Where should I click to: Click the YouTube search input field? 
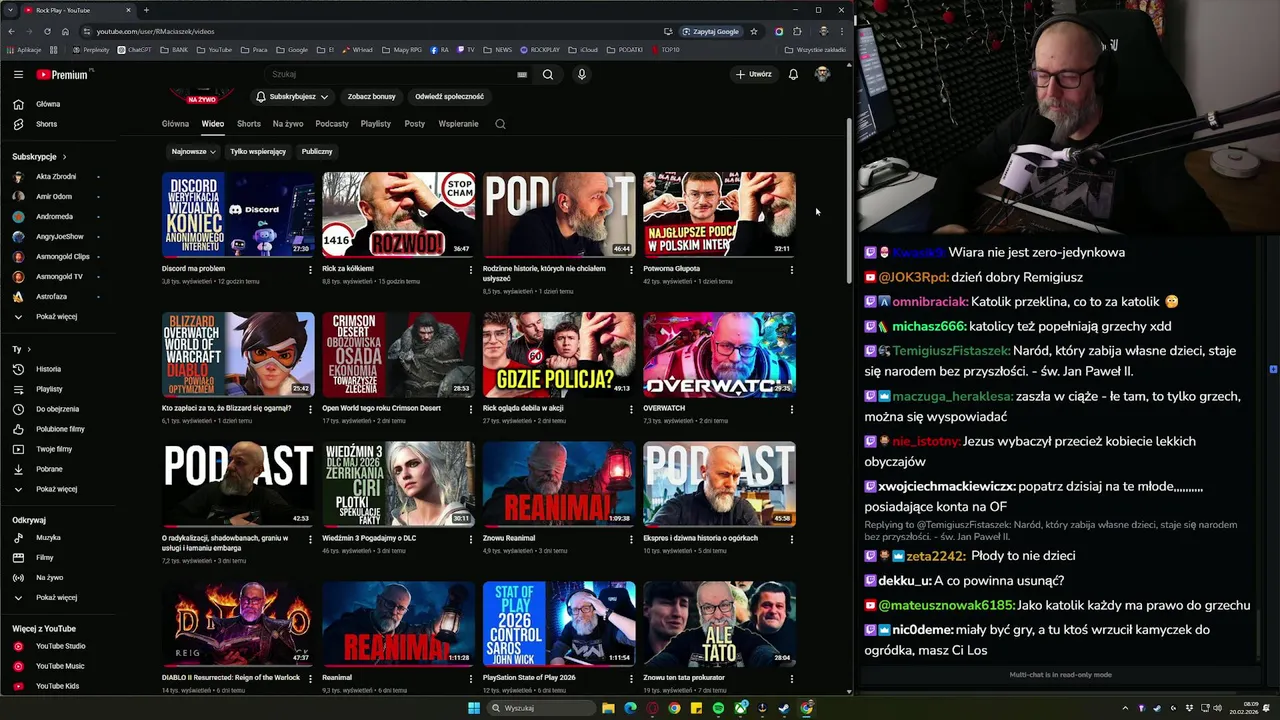point(390,74)
